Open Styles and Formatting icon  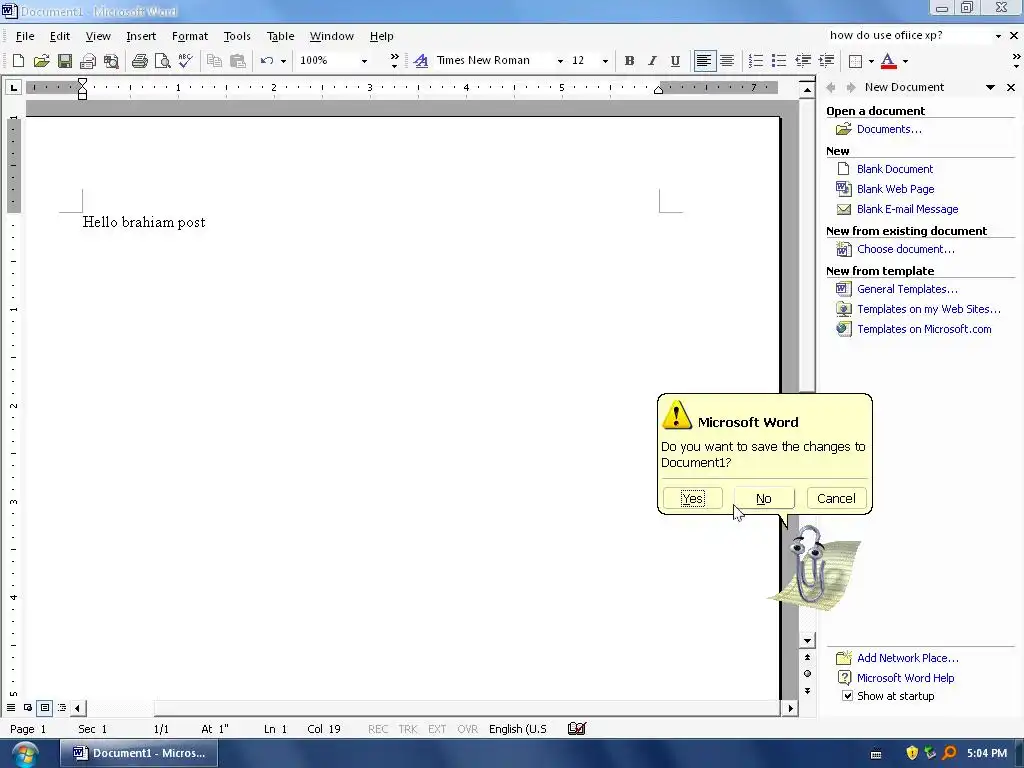click(421, 61)
